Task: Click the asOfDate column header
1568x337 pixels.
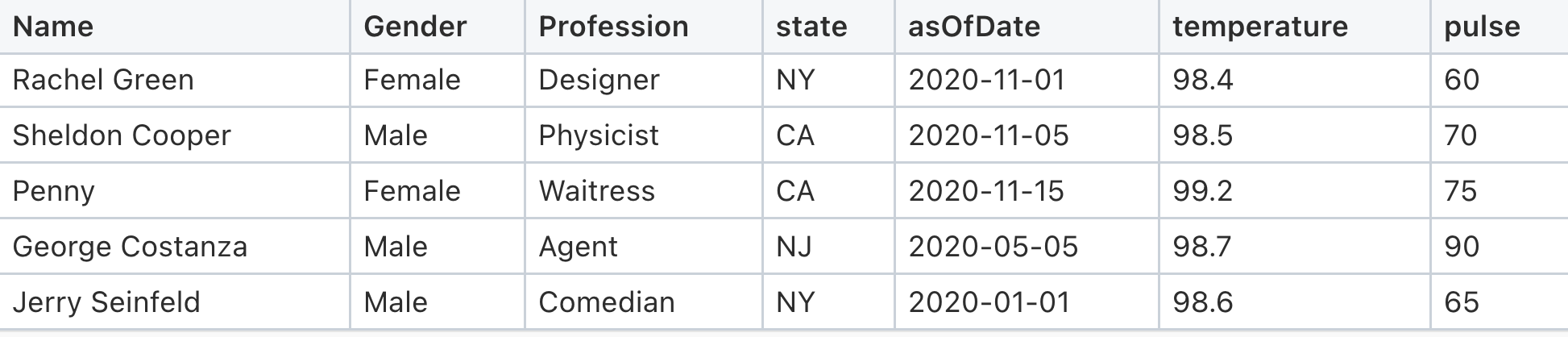Action: coord(974,27)
